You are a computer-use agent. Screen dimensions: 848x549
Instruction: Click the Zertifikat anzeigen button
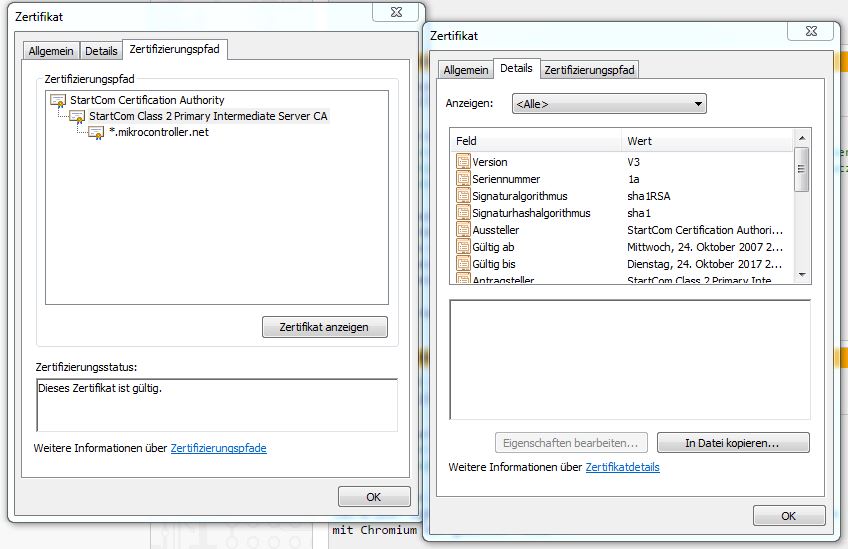point(324,327)
